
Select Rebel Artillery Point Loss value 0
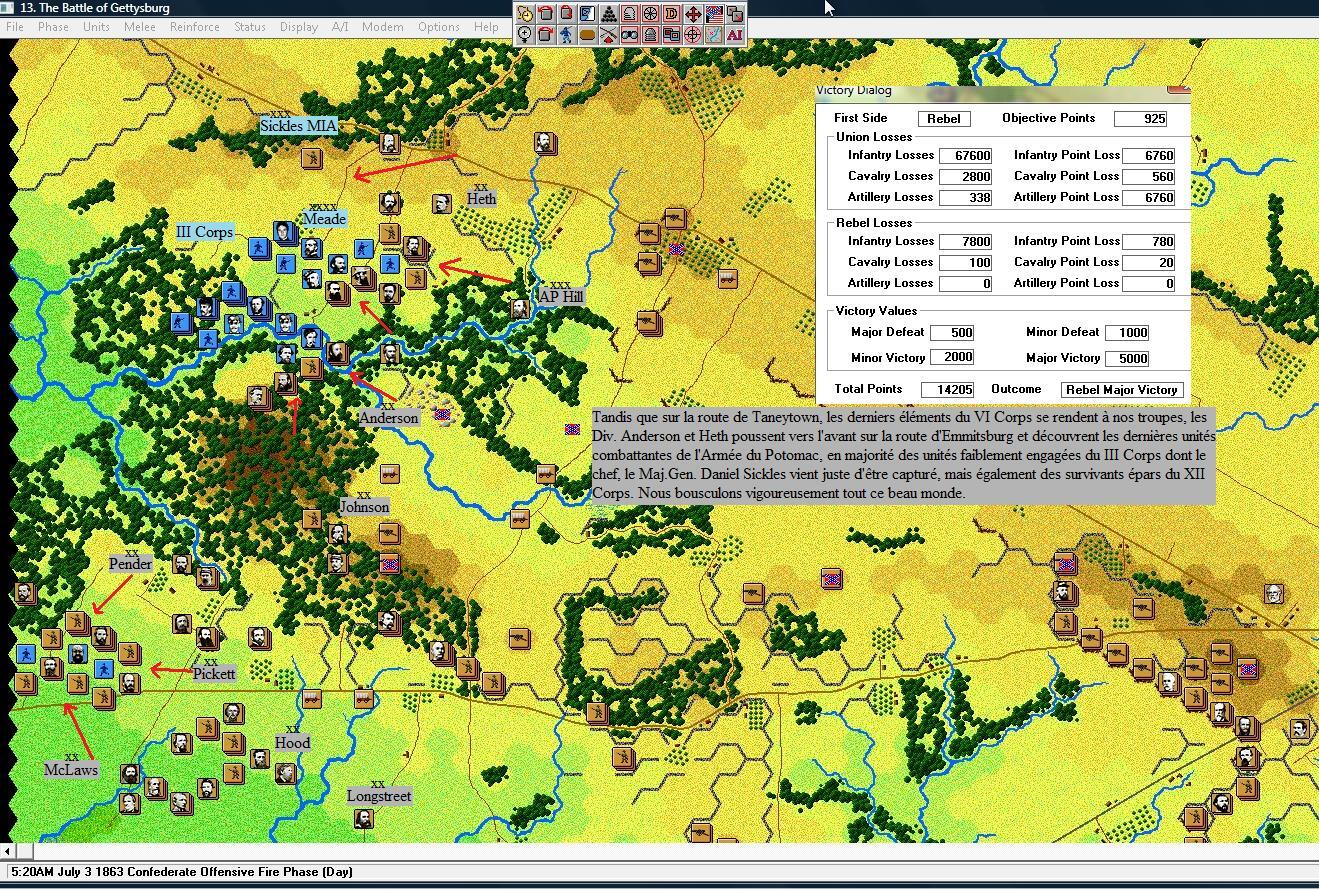[1148, 284]
